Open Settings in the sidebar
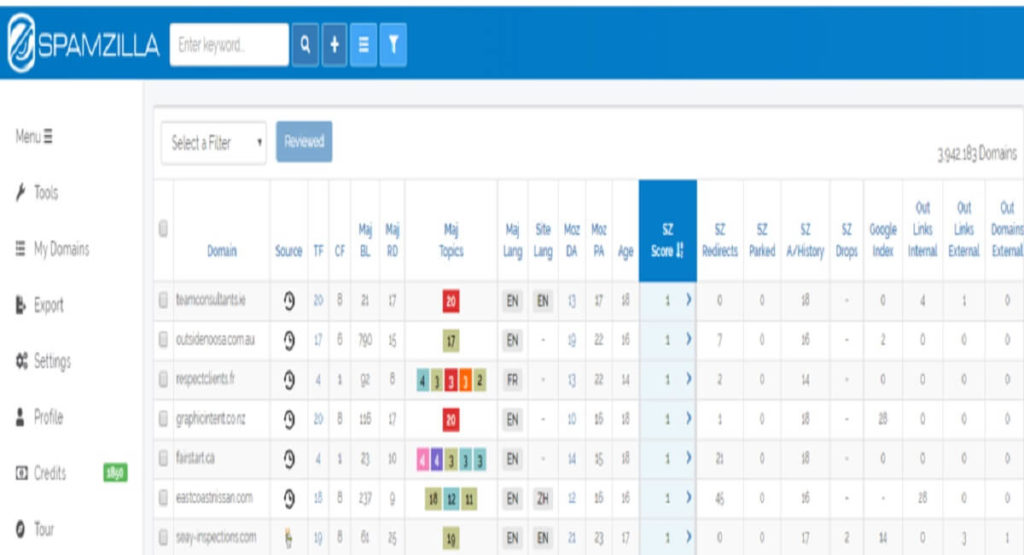Image resolution: width=1024 pixels, height=555 pixels. click(x=43, y=361)
